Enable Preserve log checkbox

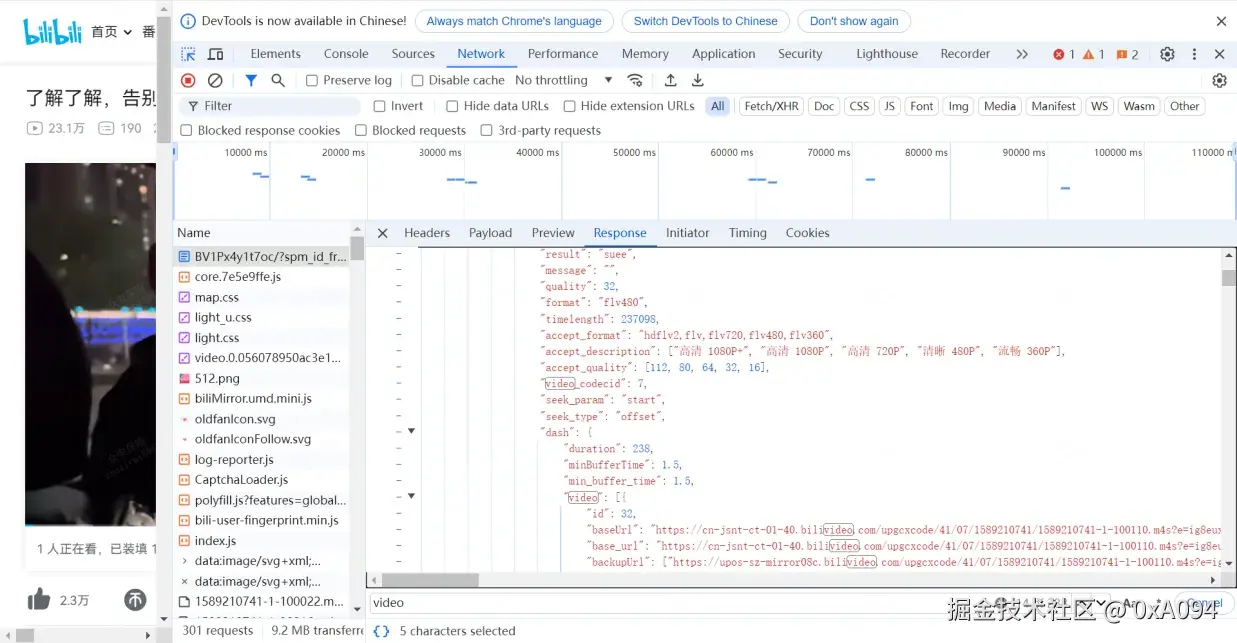click(x=312, y=80)
